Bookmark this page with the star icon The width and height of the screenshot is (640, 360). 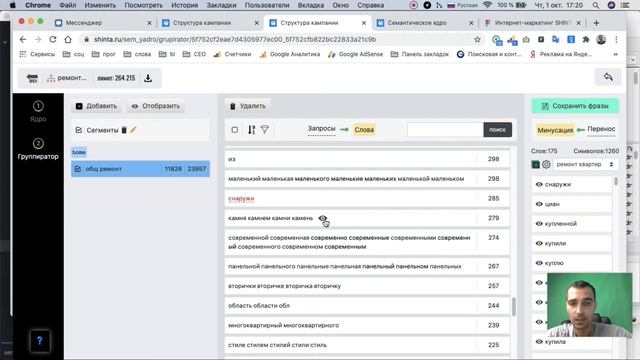[477, 40]
